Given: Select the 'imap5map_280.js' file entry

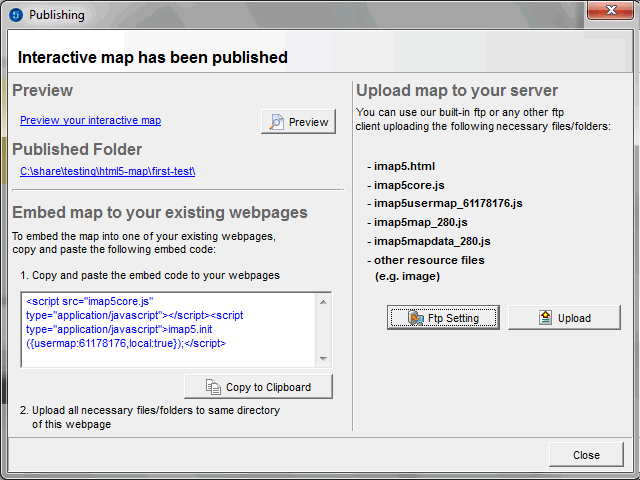Looking at the screenshot, I should point(417,222).
